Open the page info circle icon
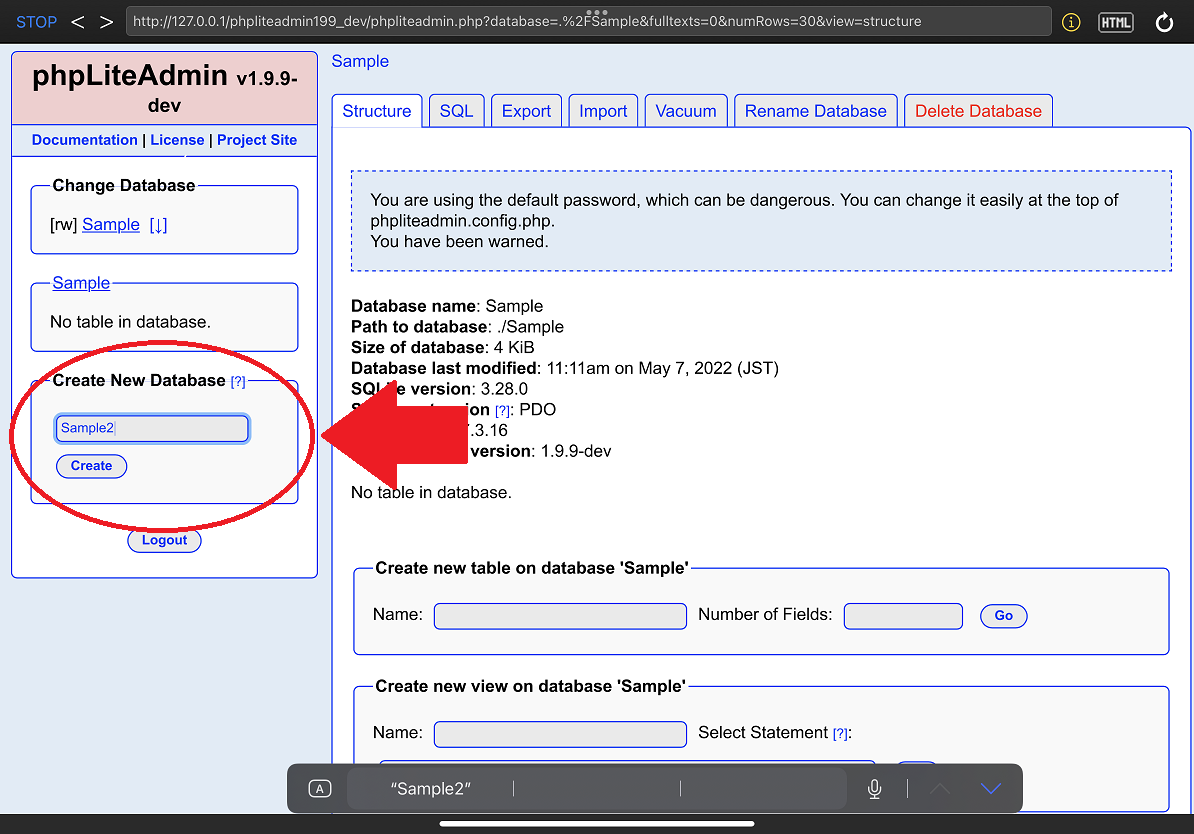The height and width of the screenshot is (834, 1194). click(x=1071, y=22)
